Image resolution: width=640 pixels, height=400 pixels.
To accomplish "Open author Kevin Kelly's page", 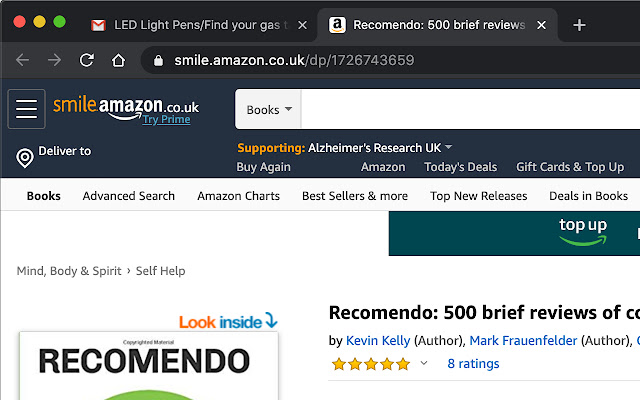I will point(378,341).
